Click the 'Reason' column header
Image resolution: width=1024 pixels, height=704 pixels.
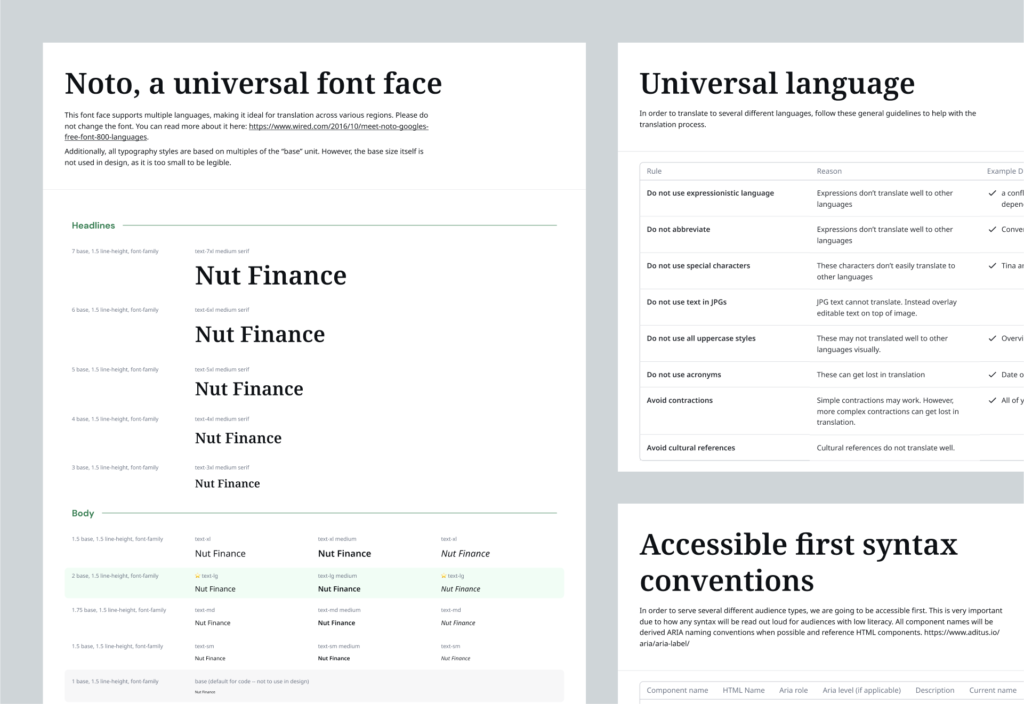click(x=829, y=171)
